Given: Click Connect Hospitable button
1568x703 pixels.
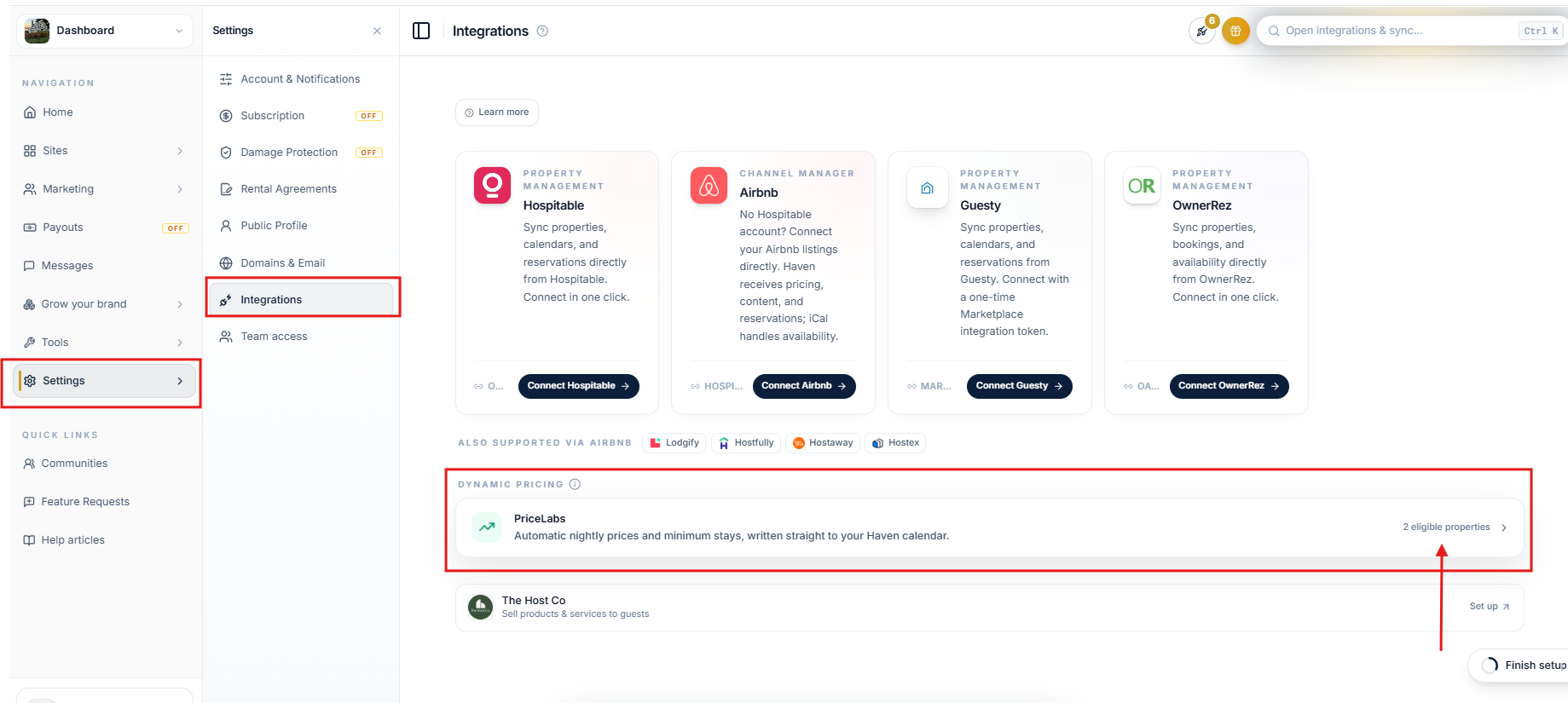Looking at the screenshot, I should coord(579,386).
